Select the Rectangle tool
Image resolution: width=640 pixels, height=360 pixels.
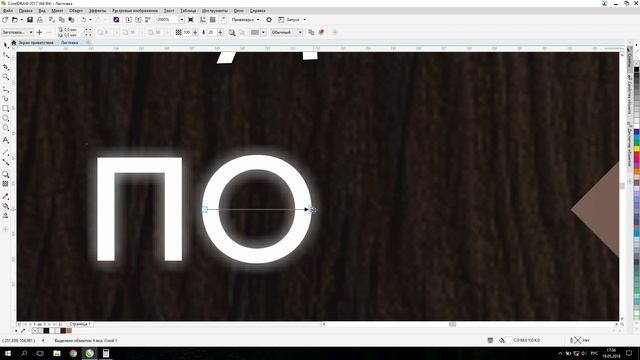click(x=6, y=109)
